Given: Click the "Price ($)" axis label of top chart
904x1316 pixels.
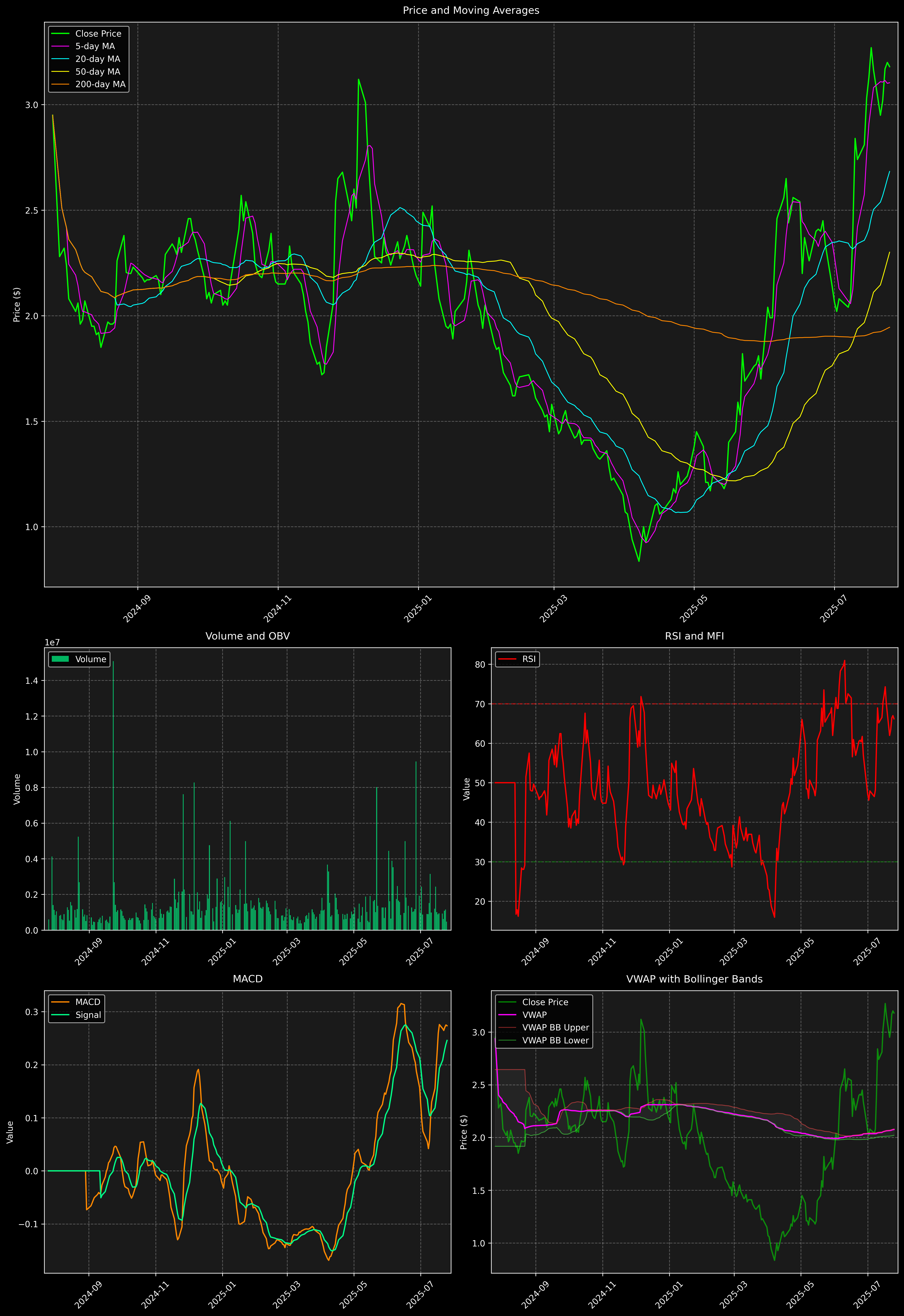Looking at the screenshot, I should tap(17, 305).
